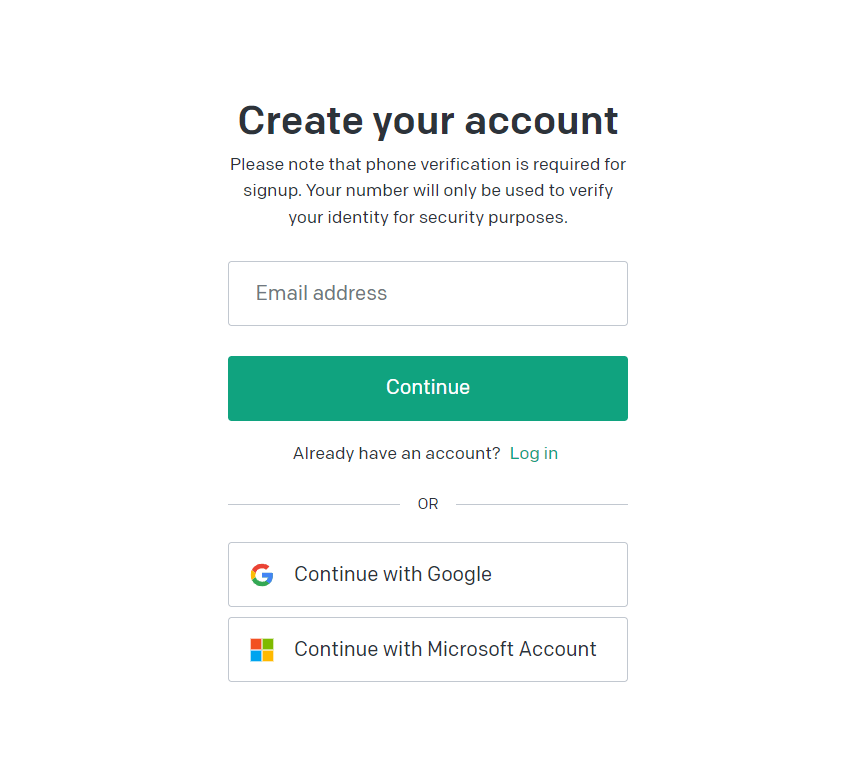The width and height of the screenshot is (868, 774).
Task: Click the divider line right of OR
Action: (x=542, y=504)
